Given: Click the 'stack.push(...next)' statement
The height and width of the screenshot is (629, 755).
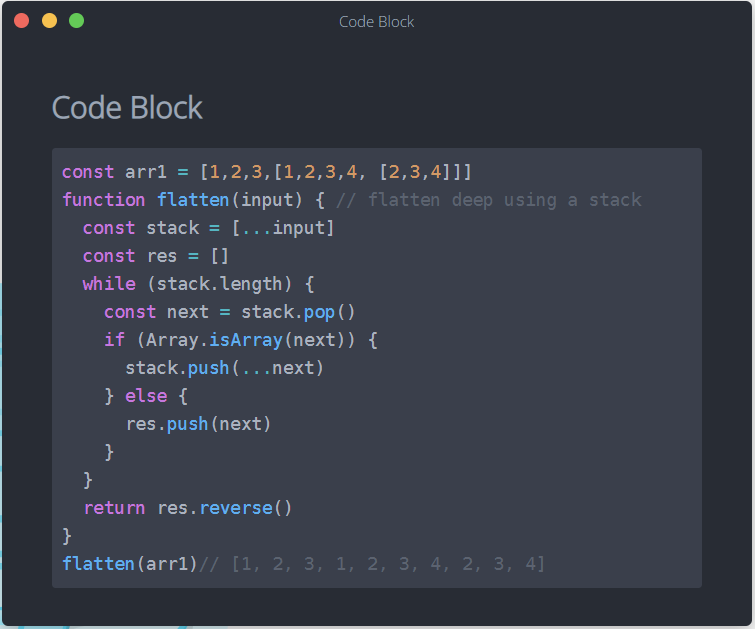Looking at the screenshot, I should 224,368.
